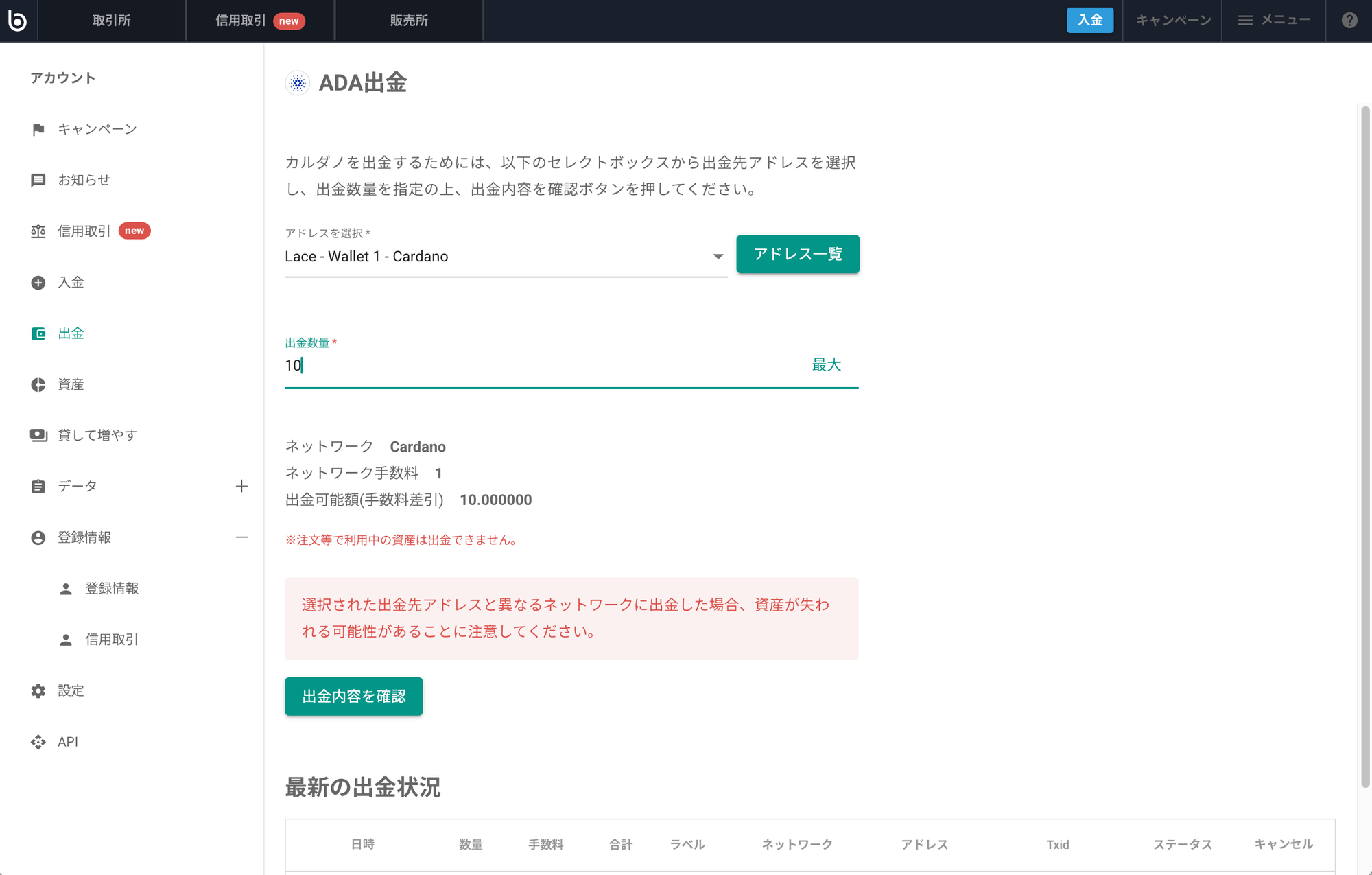Screen dimensions: 1372x875
Task: Click the plus circle 入金 sidebar icon
Action: [38, 283]
